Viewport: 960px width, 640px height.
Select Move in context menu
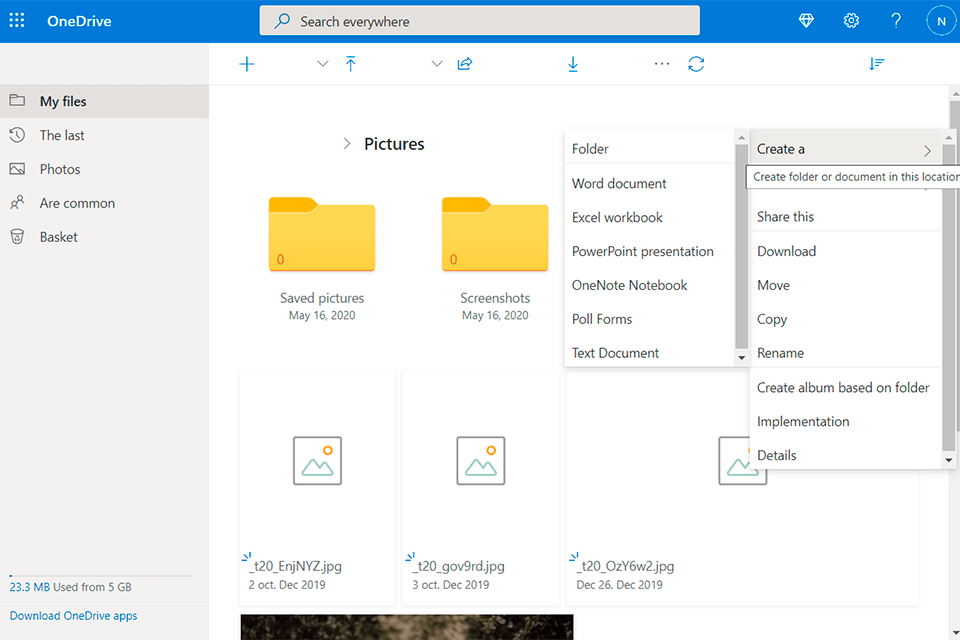click(846, 285)
